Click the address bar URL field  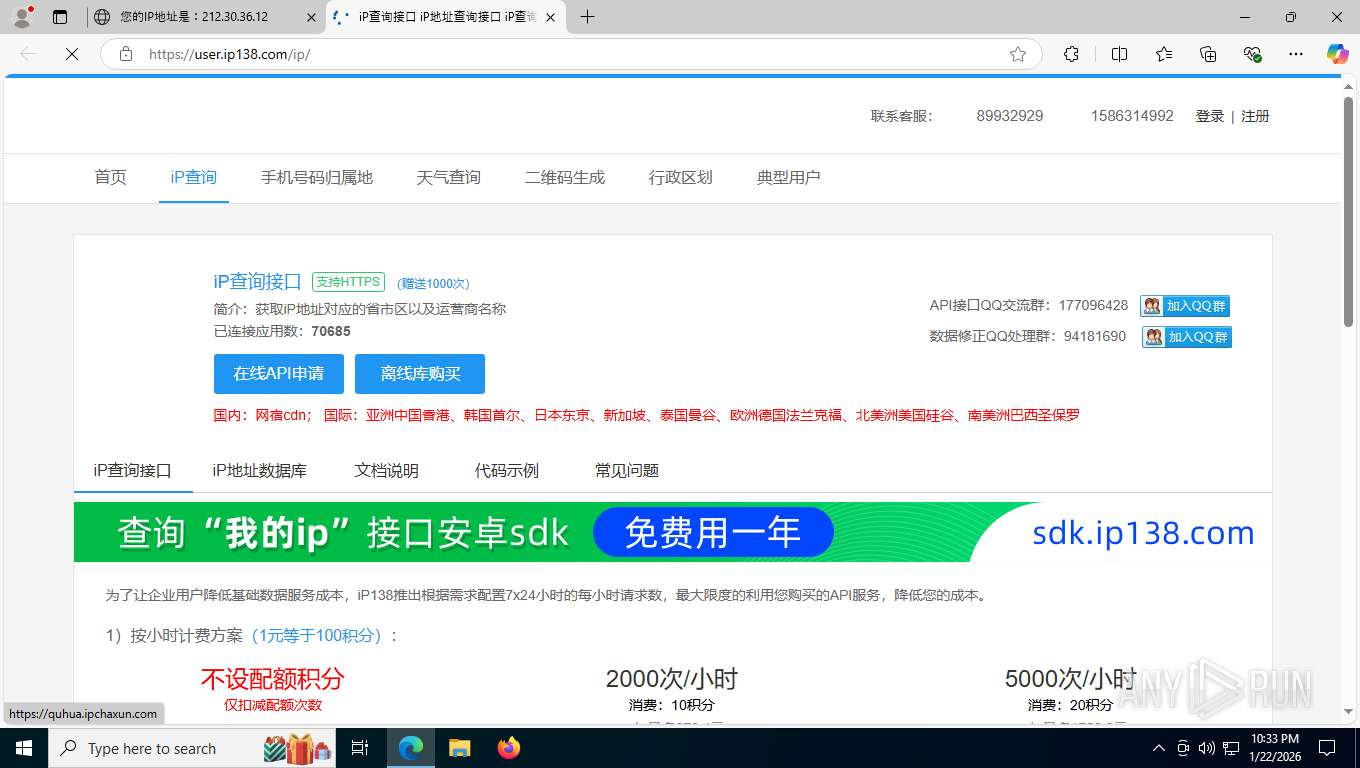pos(570,54)
